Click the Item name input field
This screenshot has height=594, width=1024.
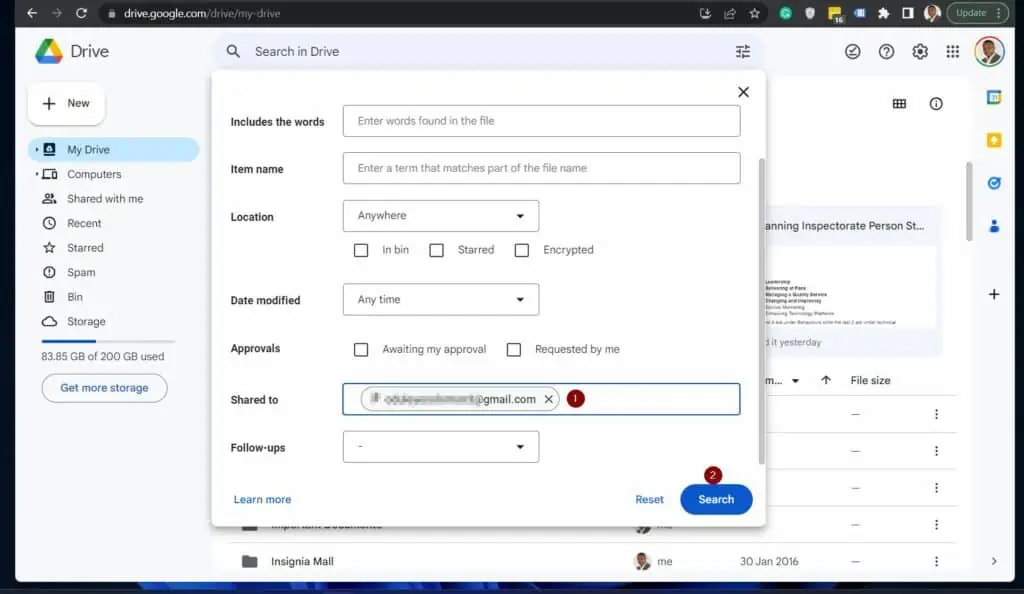coord(541,168)
